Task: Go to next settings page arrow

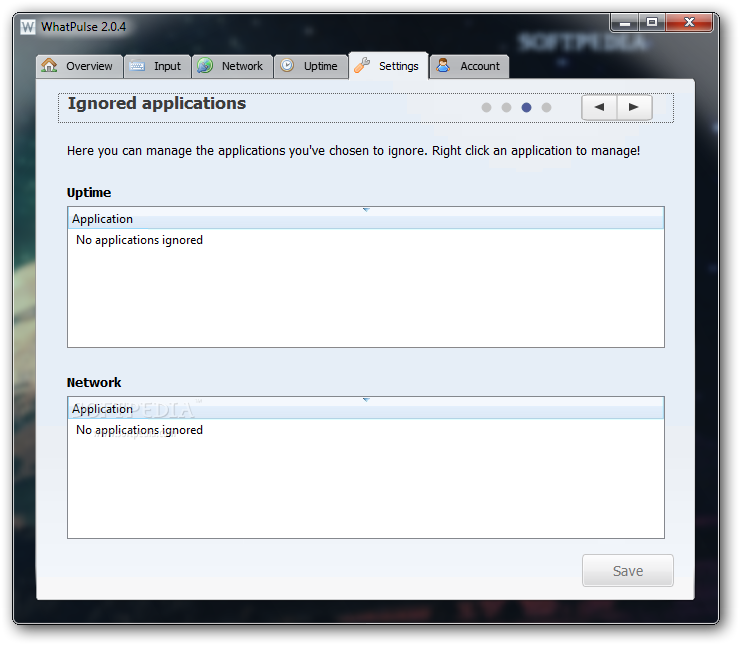Action: (635, 107)
